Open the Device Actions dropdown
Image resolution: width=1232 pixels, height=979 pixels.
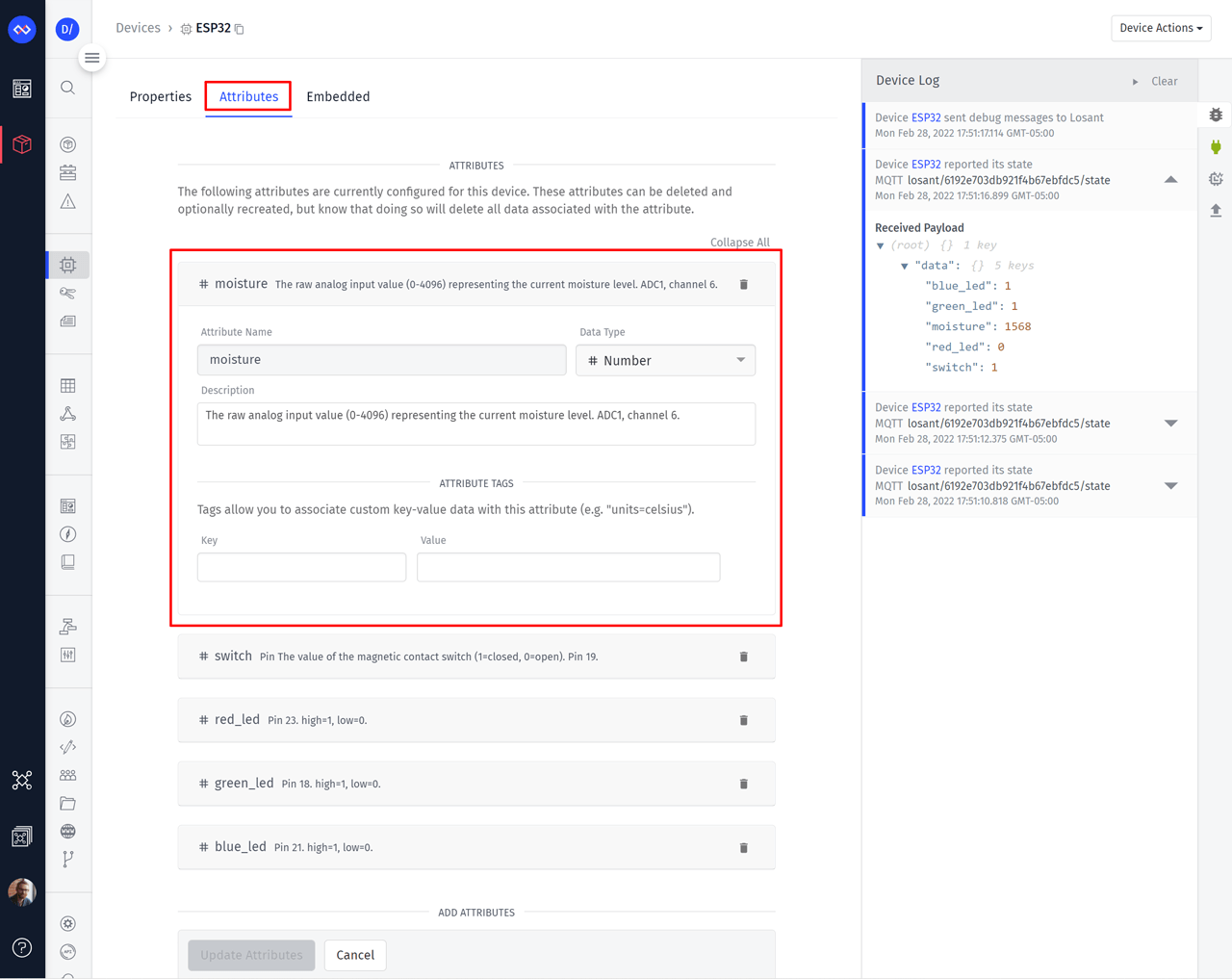(1161, 28)
